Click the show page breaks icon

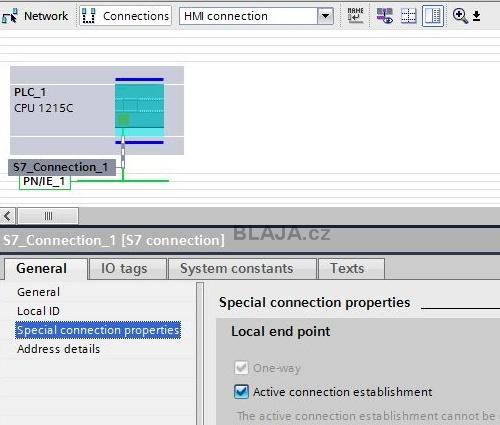(408, 16)
